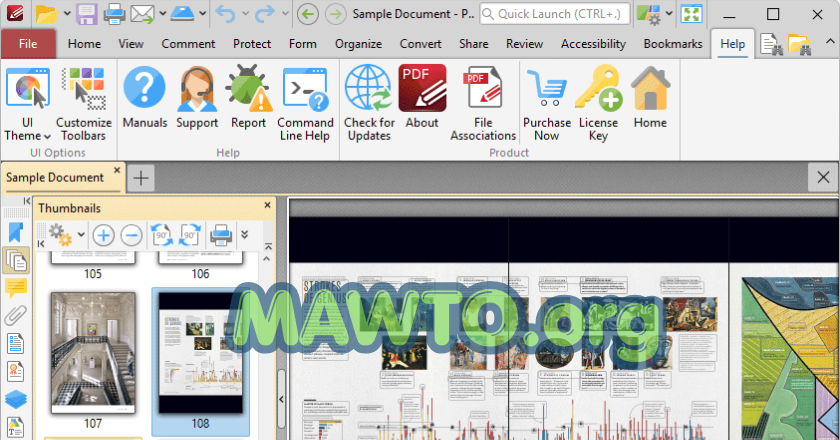Open the UI layout settings icon
840x440 pixels.
648,14
